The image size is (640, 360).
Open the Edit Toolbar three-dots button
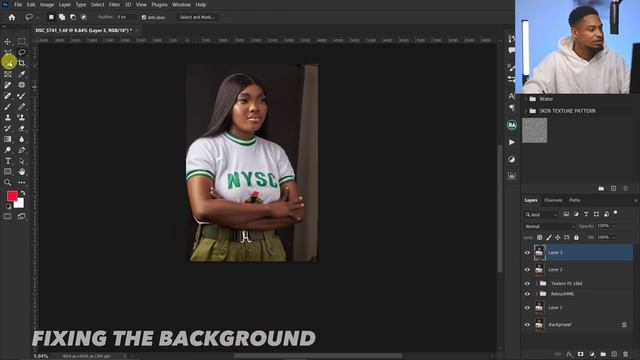click(22, 182)
